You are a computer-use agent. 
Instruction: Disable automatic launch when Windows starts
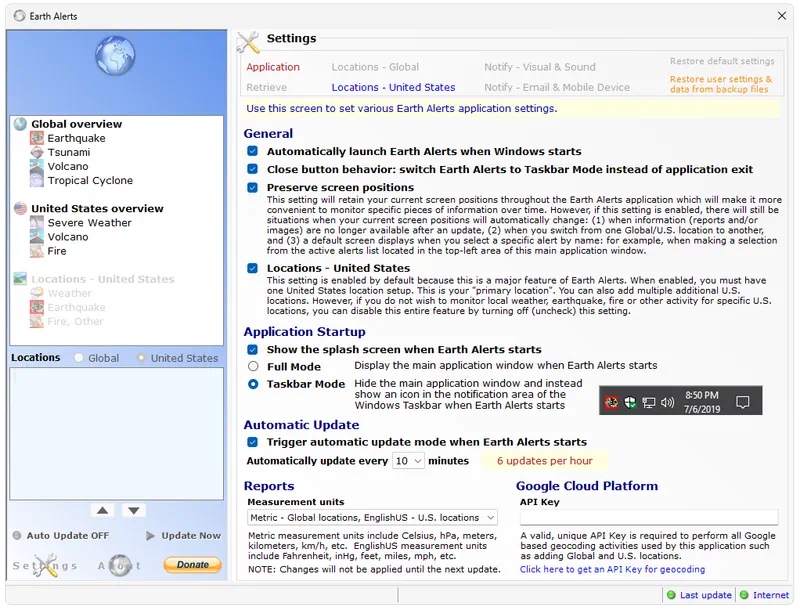tap(253, 151)
